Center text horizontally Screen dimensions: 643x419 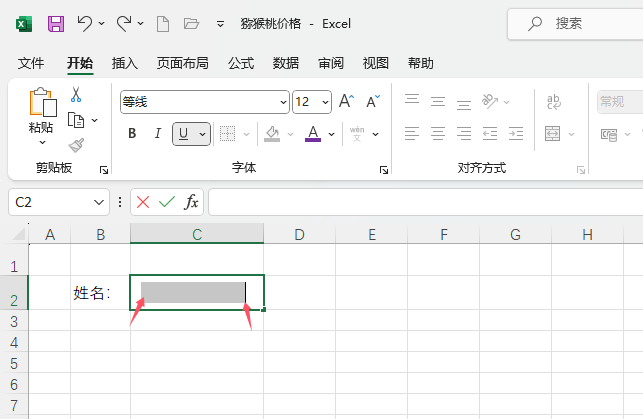click(x=438, y=134)
